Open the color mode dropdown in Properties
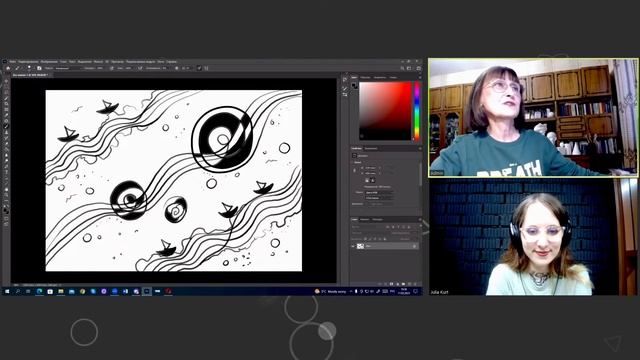This screenshot has width=640, height=360. click(379, 192)
